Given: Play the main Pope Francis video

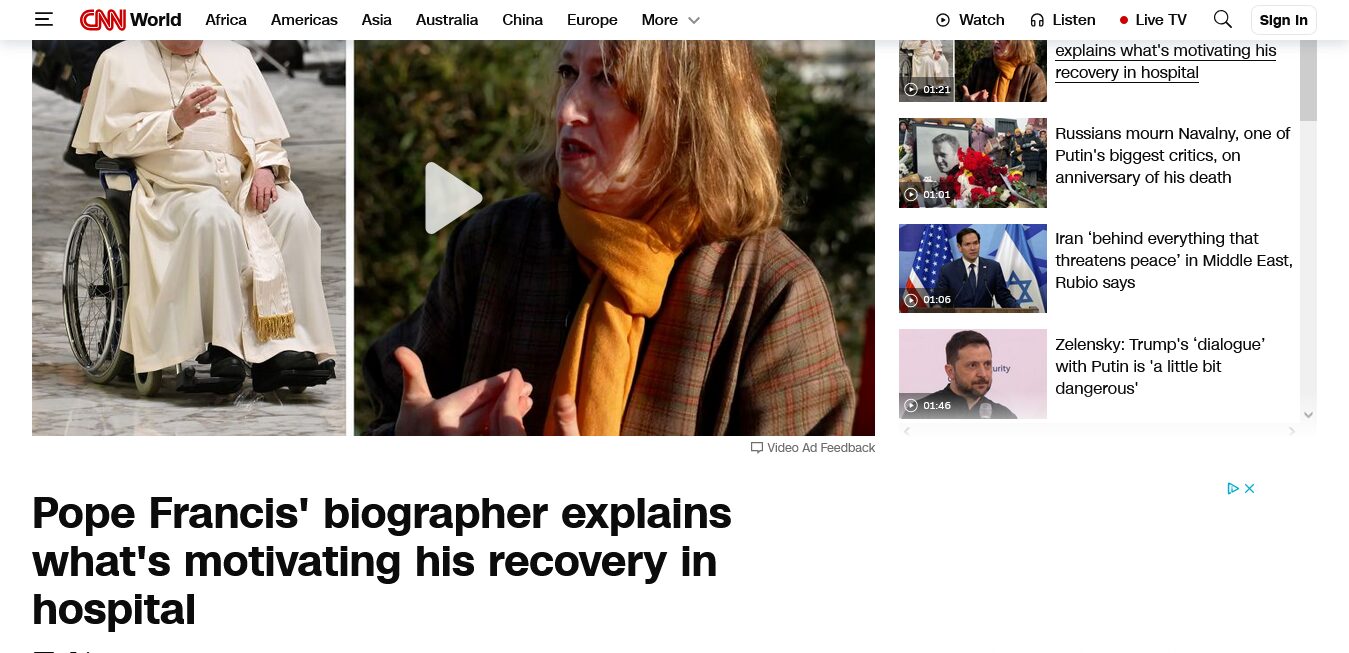Looking at the screenshot, I should tap(453, 198).
